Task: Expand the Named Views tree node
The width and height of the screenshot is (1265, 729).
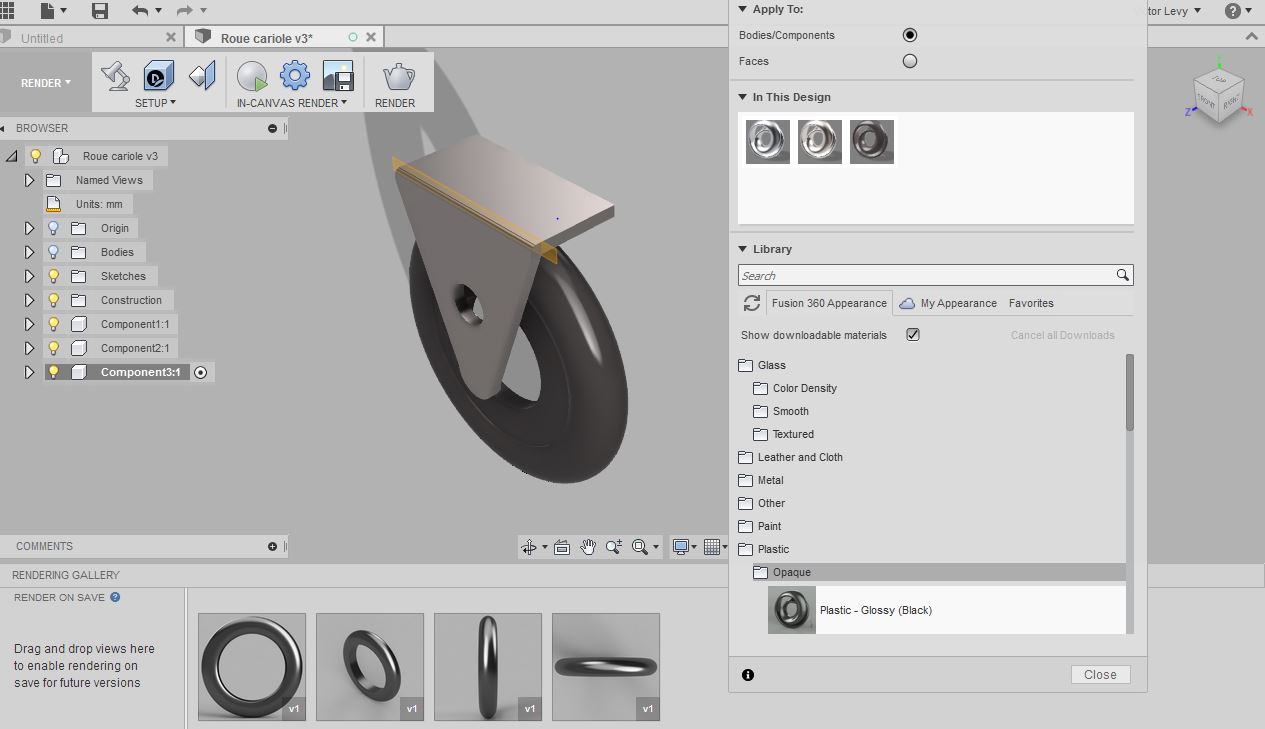Action: click(x=30, y=180)
